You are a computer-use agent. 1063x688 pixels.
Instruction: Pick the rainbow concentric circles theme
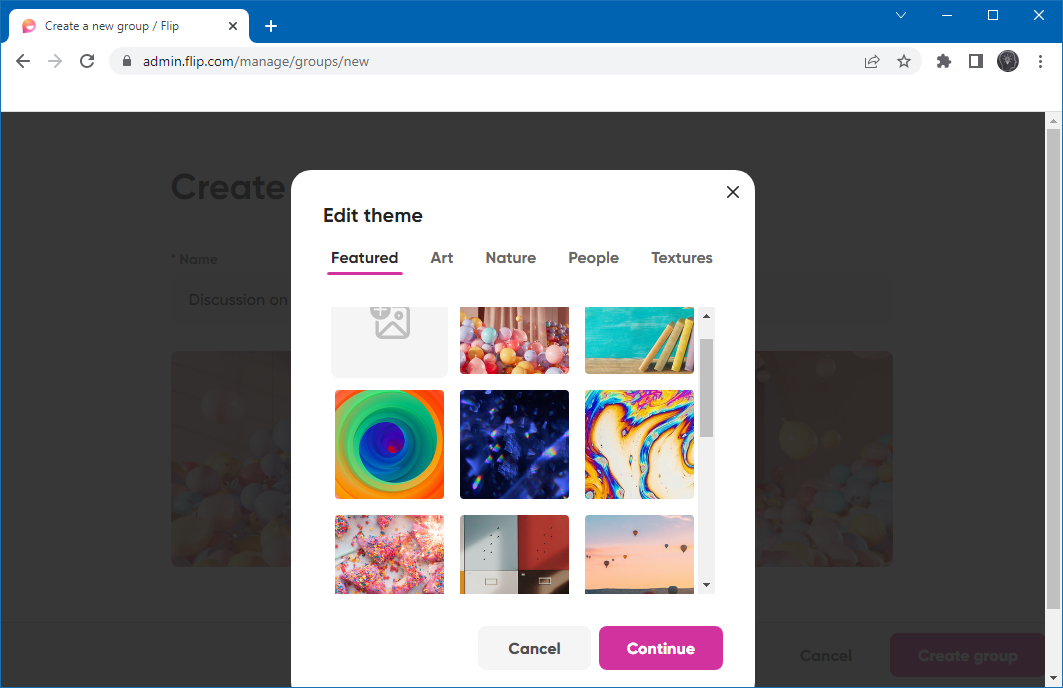pos(389,444)
